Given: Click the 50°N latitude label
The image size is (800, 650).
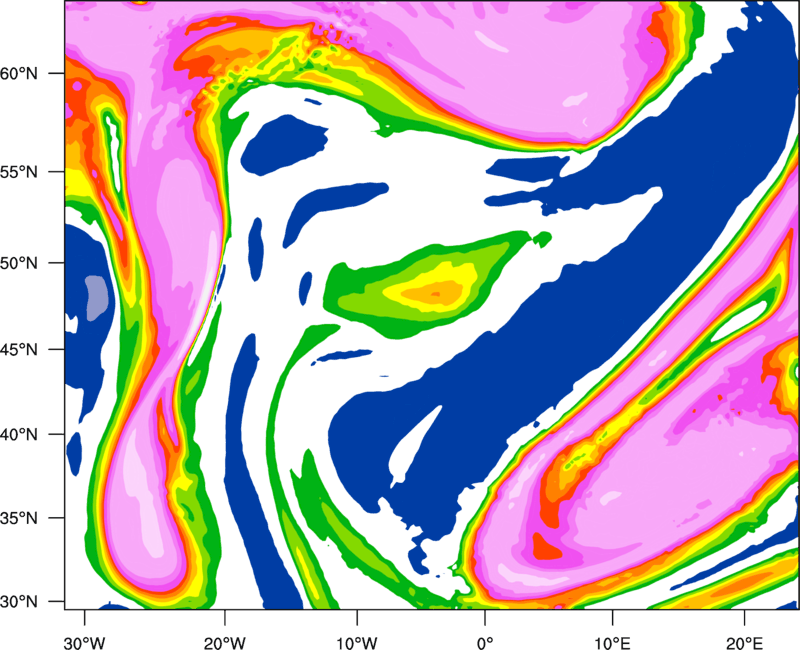Looking at the screenshot, I should pyautogui.click(x=19, y=263).
